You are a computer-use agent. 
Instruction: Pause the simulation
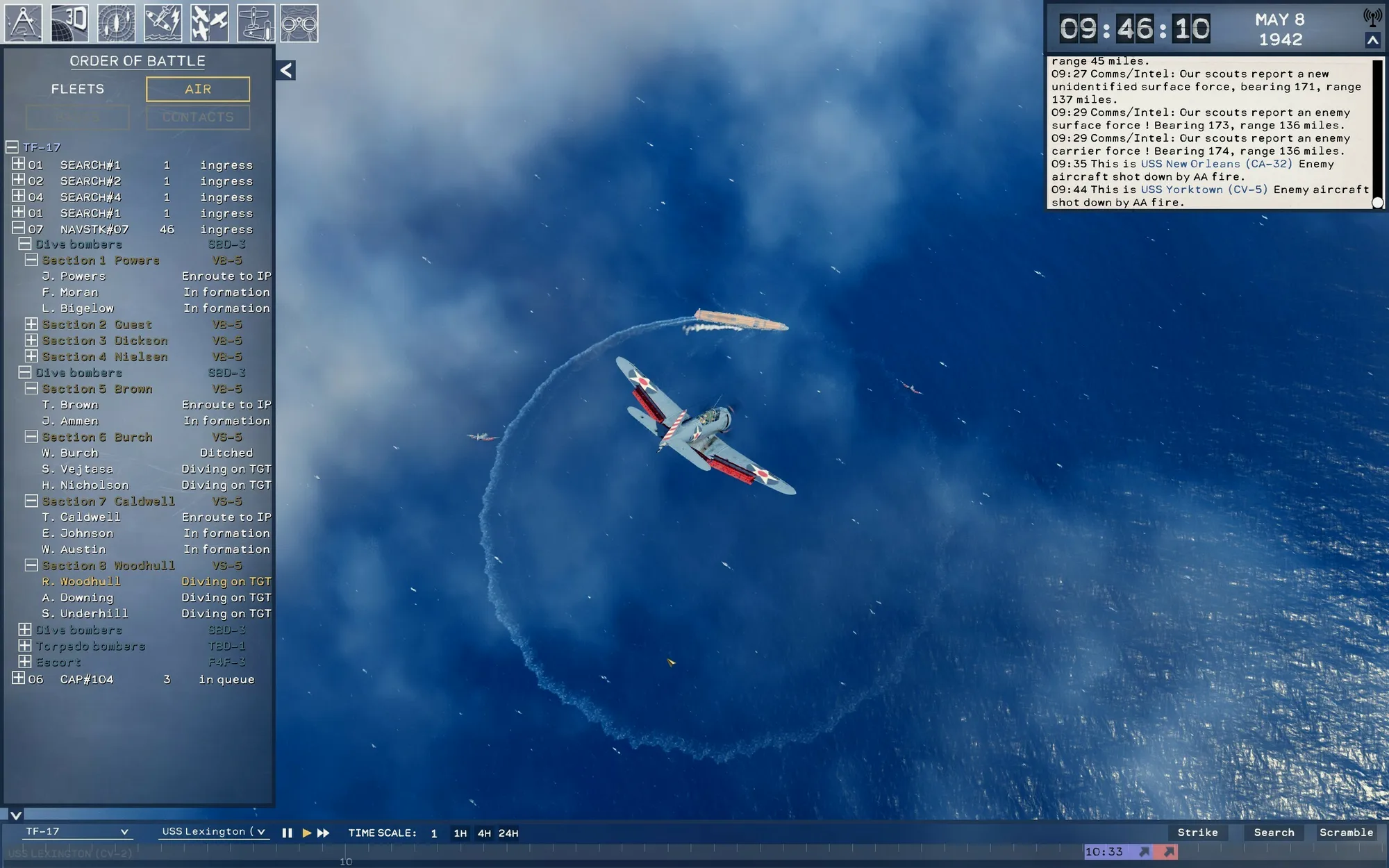(287, 833)
